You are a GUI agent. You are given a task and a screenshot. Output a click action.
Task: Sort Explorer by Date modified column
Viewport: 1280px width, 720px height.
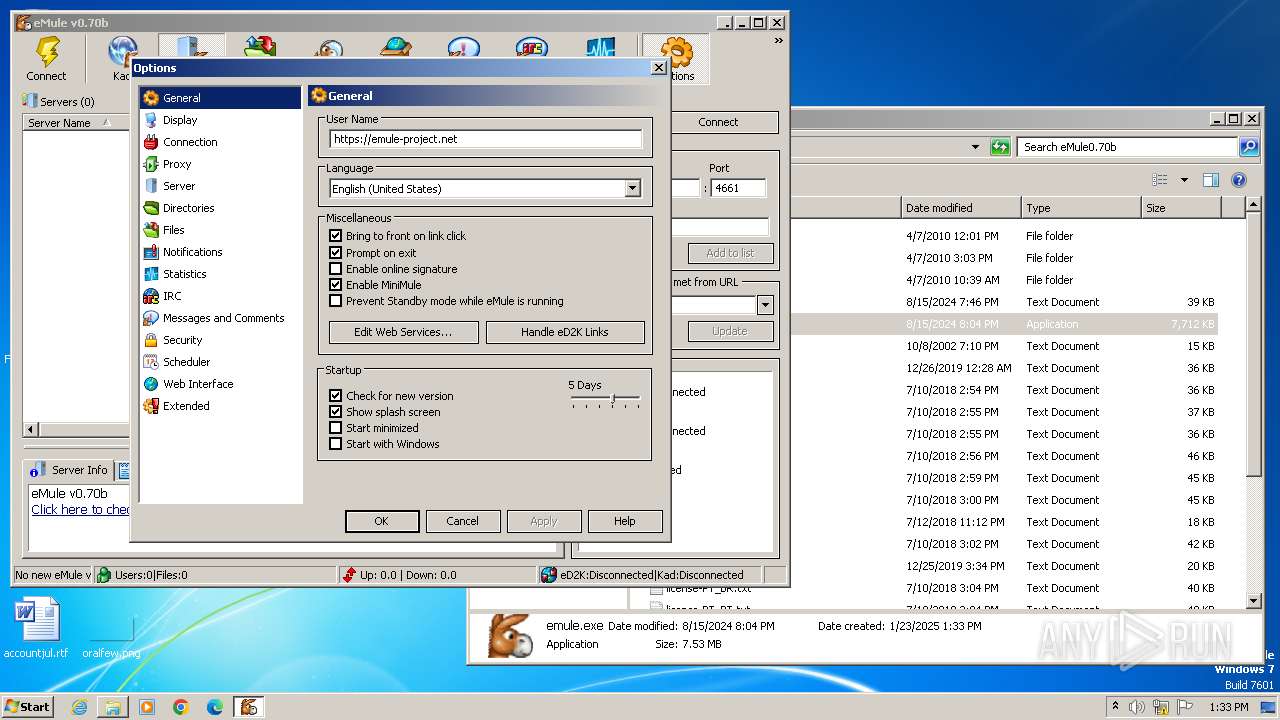point(960,208)
